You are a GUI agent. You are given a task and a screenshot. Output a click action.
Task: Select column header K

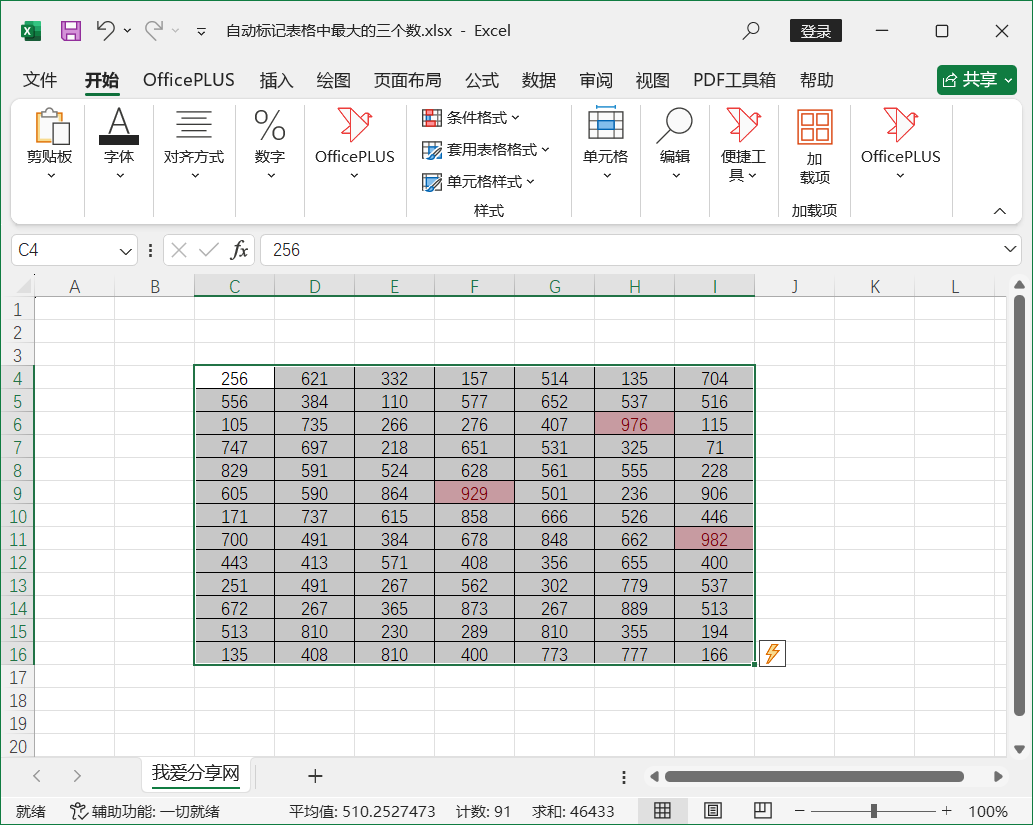click(x=874, y=287)
